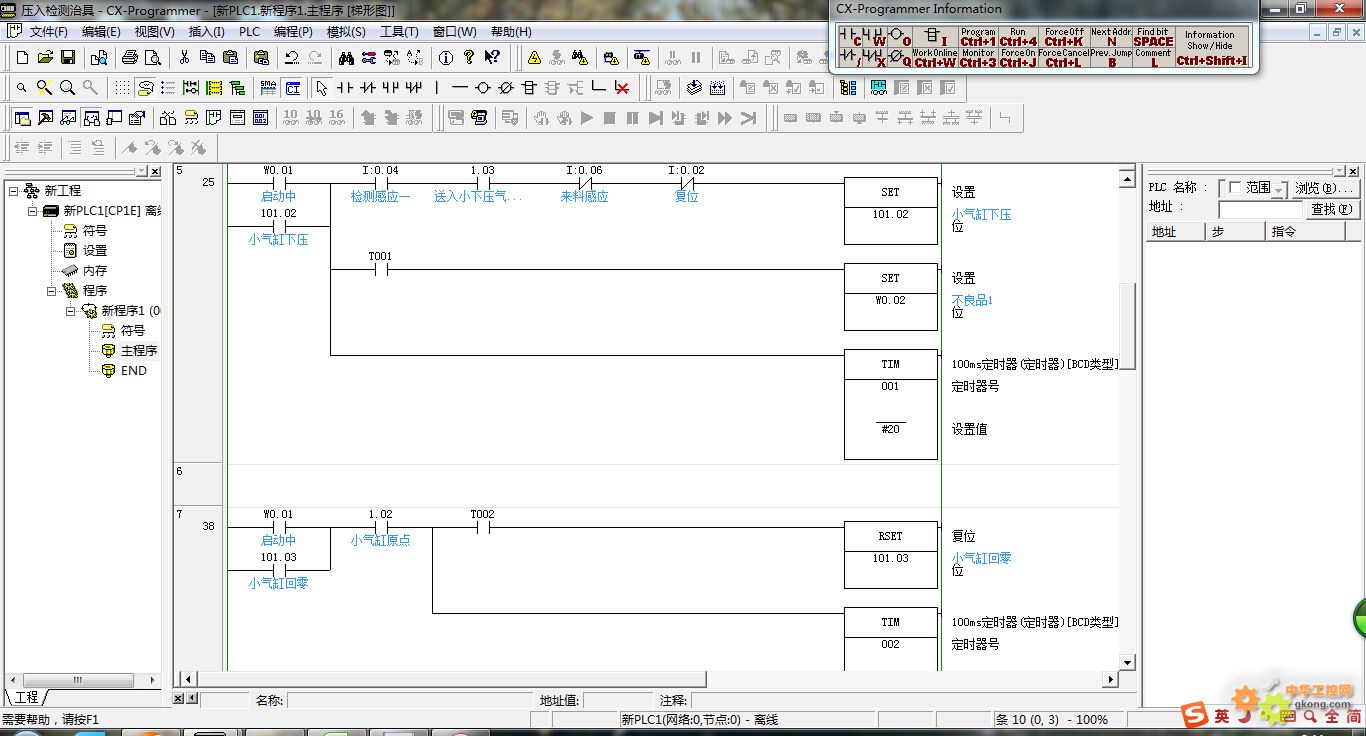Select 内存 in the project tree
Image resolution: width=1366 pixels, height=736 pixels.
point(95,271)
